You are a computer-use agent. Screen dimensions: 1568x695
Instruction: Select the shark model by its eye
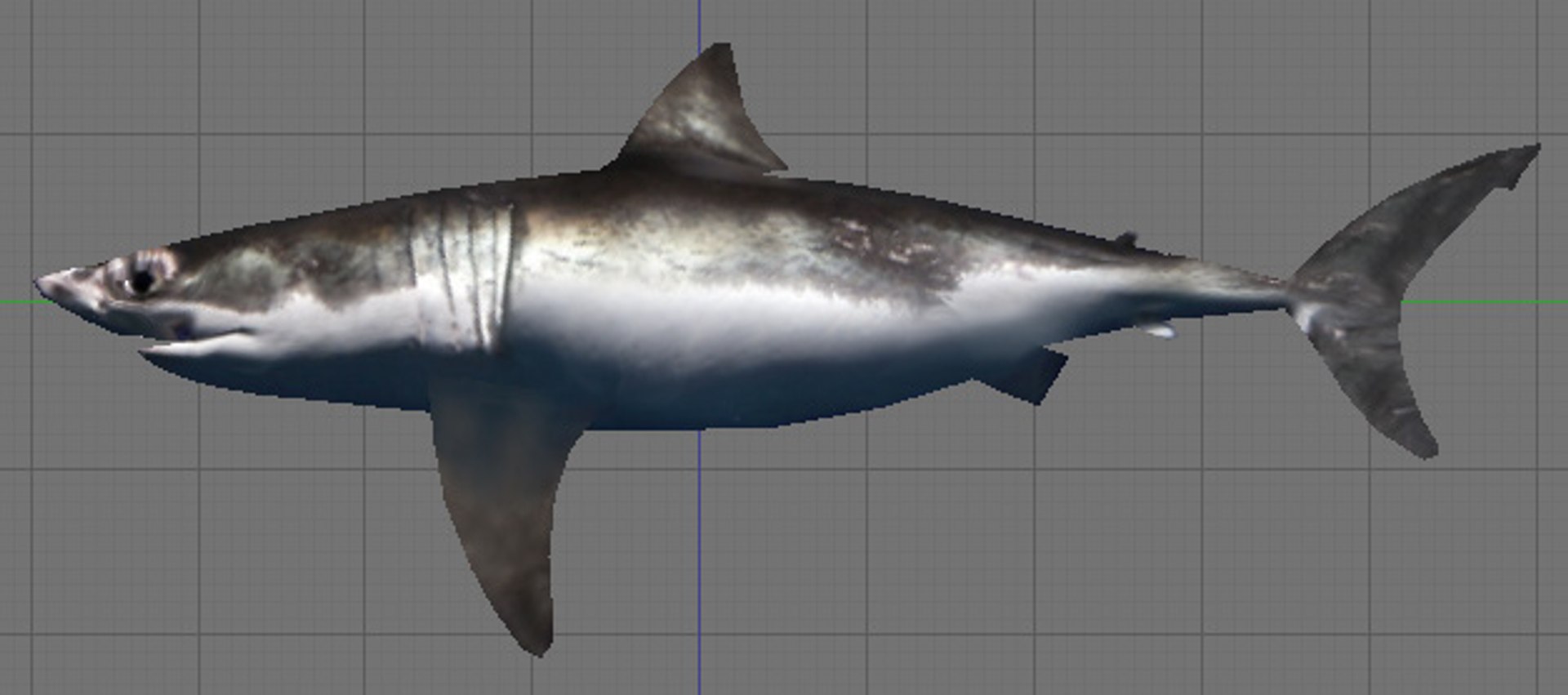click(142, 280)
